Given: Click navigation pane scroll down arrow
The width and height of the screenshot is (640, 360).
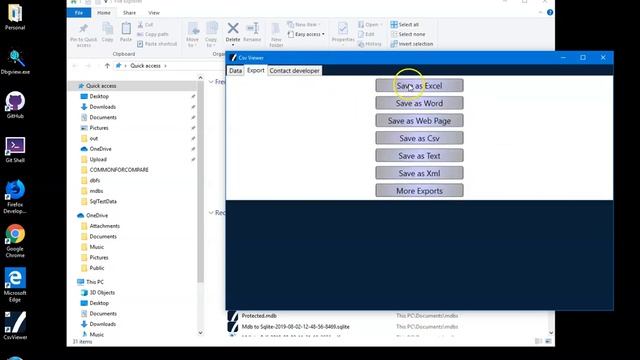Looking at the screenshot, I should 200,333.
